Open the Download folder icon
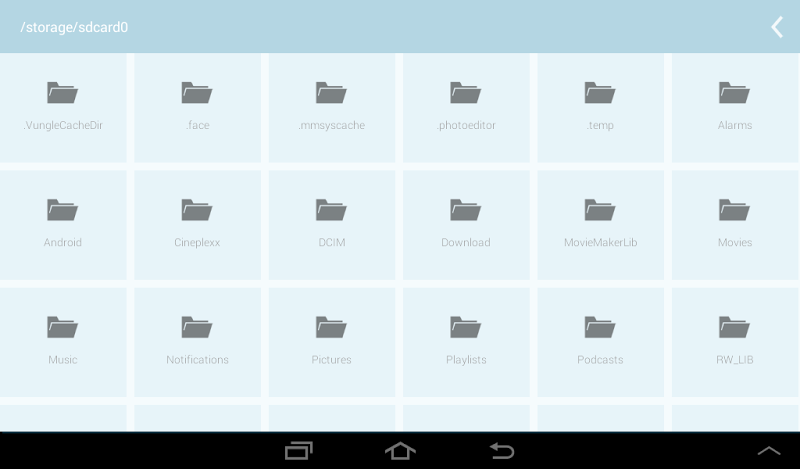The width and height of the screenshot is (800, 469). [465, 210]
